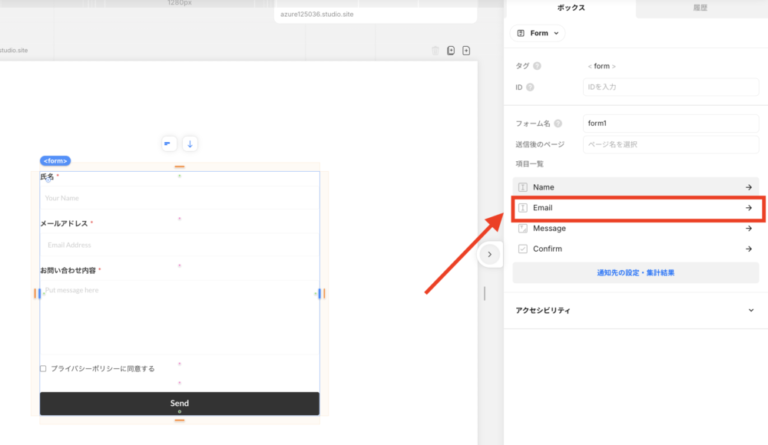Click the down arrow direction icon above form
Screen dimensions: 768x445
click(x=189, y=144)
